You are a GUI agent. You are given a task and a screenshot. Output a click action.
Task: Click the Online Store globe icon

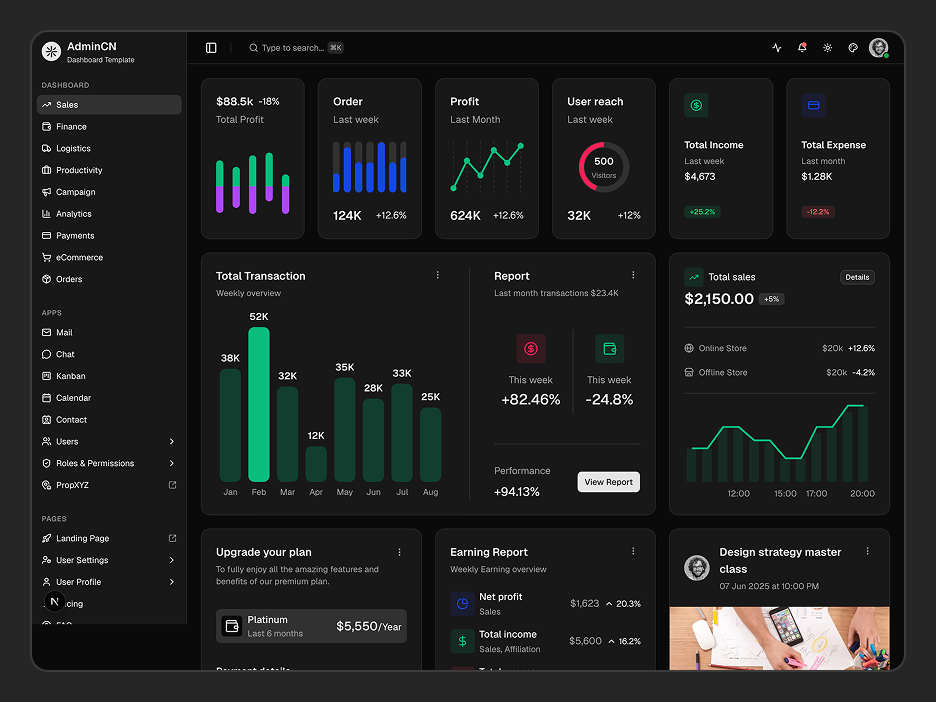pos(689,348)
